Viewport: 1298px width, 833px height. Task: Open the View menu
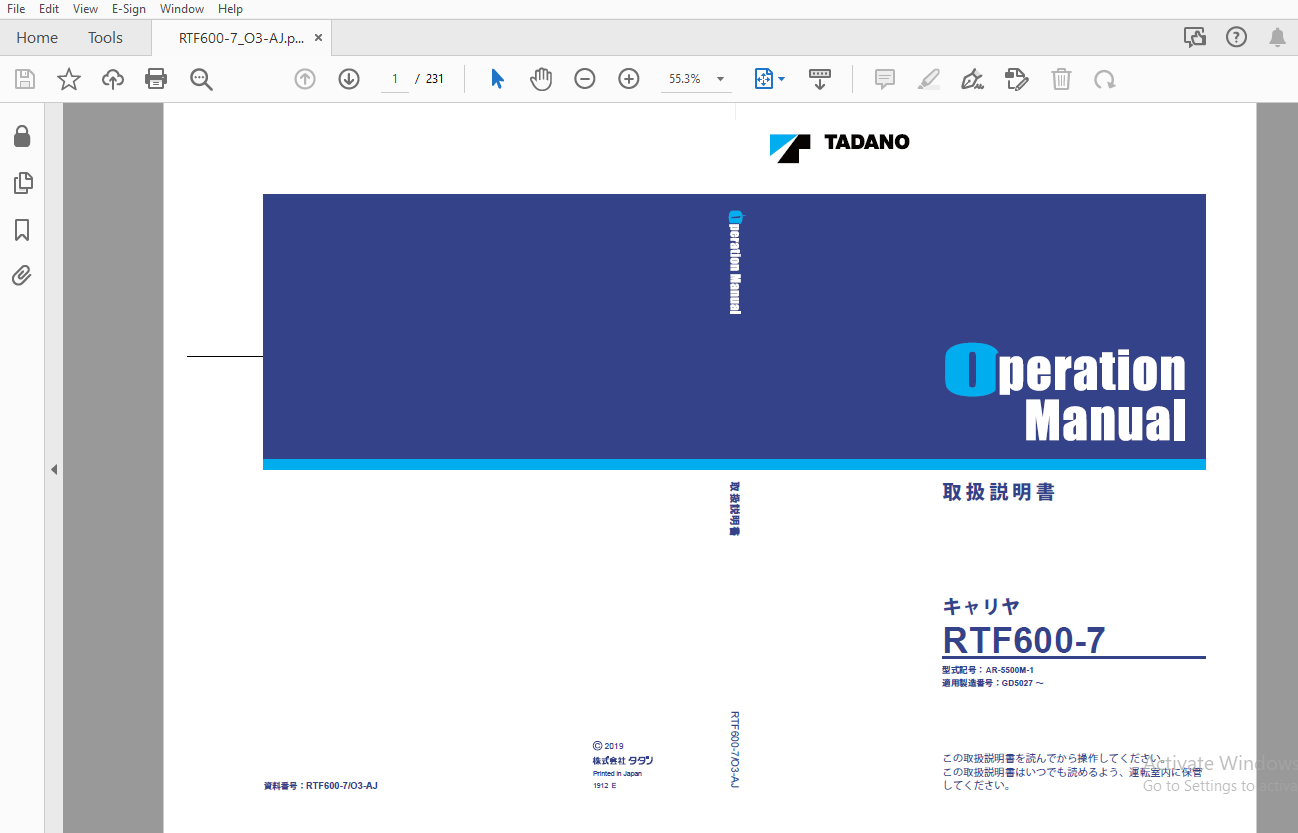86,9
